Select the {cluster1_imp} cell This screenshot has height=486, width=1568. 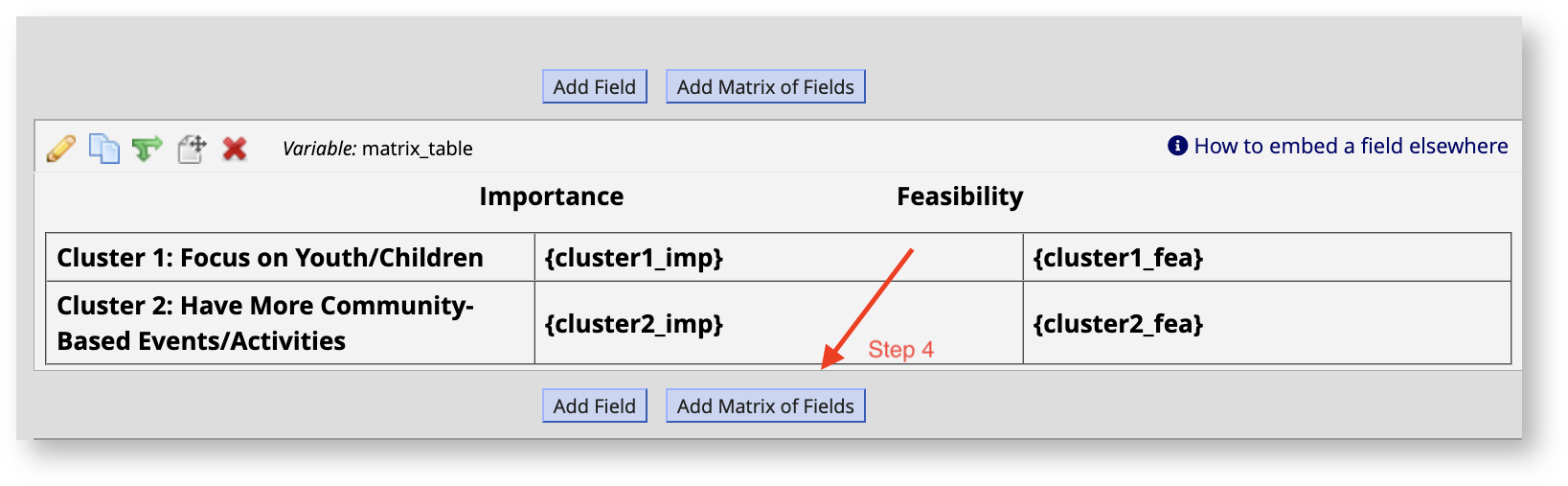779,257
